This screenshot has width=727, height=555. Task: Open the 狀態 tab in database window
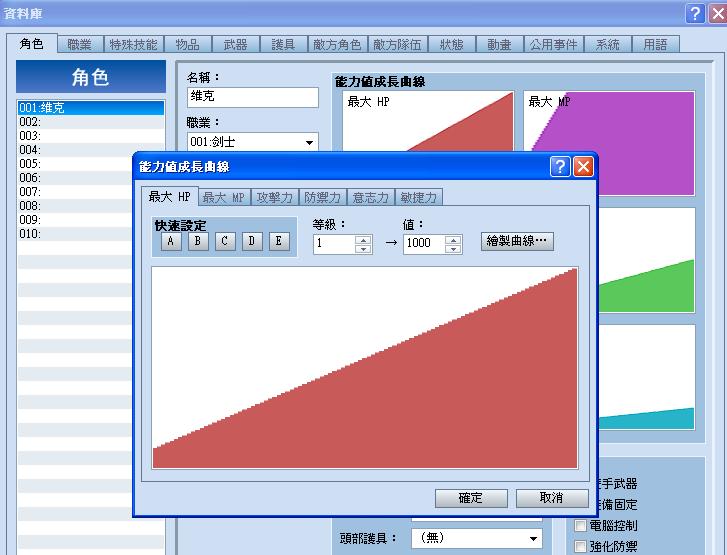click(452, 45)
